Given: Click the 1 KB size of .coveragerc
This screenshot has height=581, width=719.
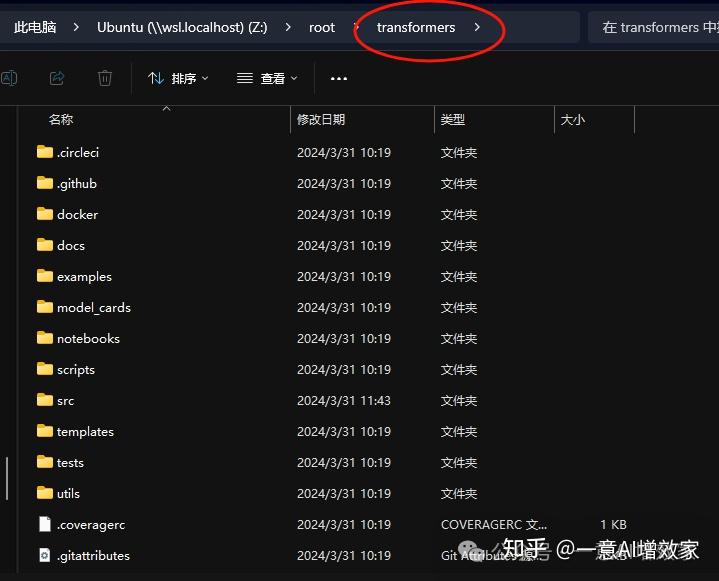Looking at the screenshot, I should (x=614, y=525).
